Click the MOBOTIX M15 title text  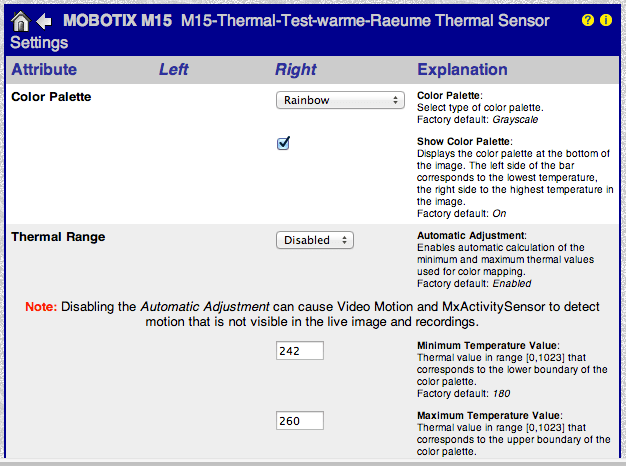pyautogui.click(x=116, y=21)
